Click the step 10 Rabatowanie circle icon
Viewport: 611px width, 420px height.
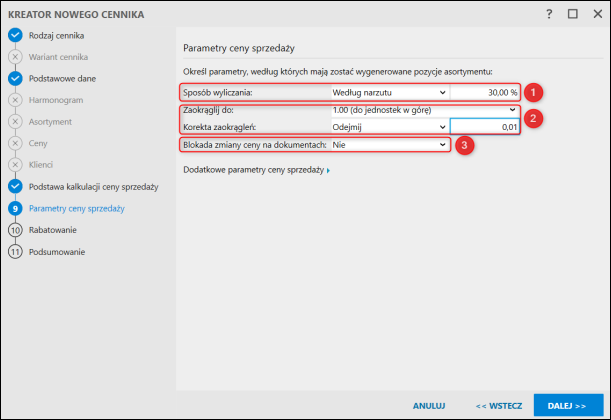15,230
